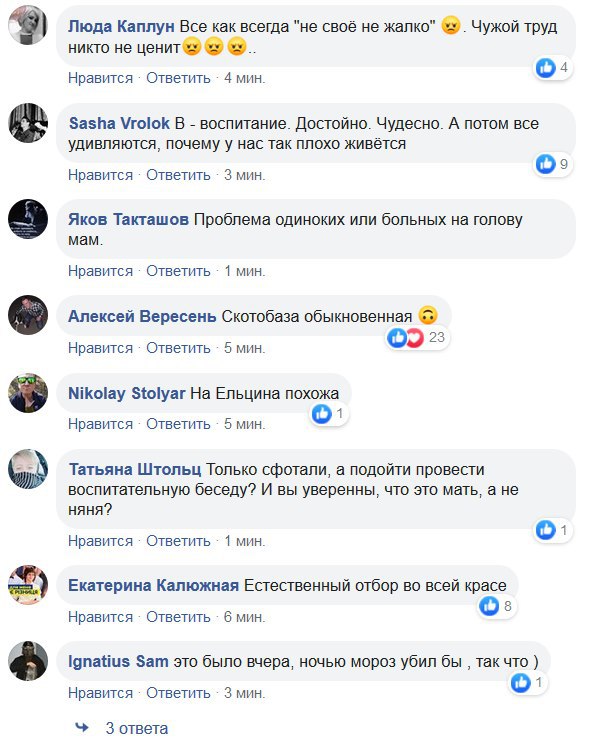608x744 pixels.
Task: Click like reaction icon on Nikolay Stolyar's comment
Action: (321, 414)
